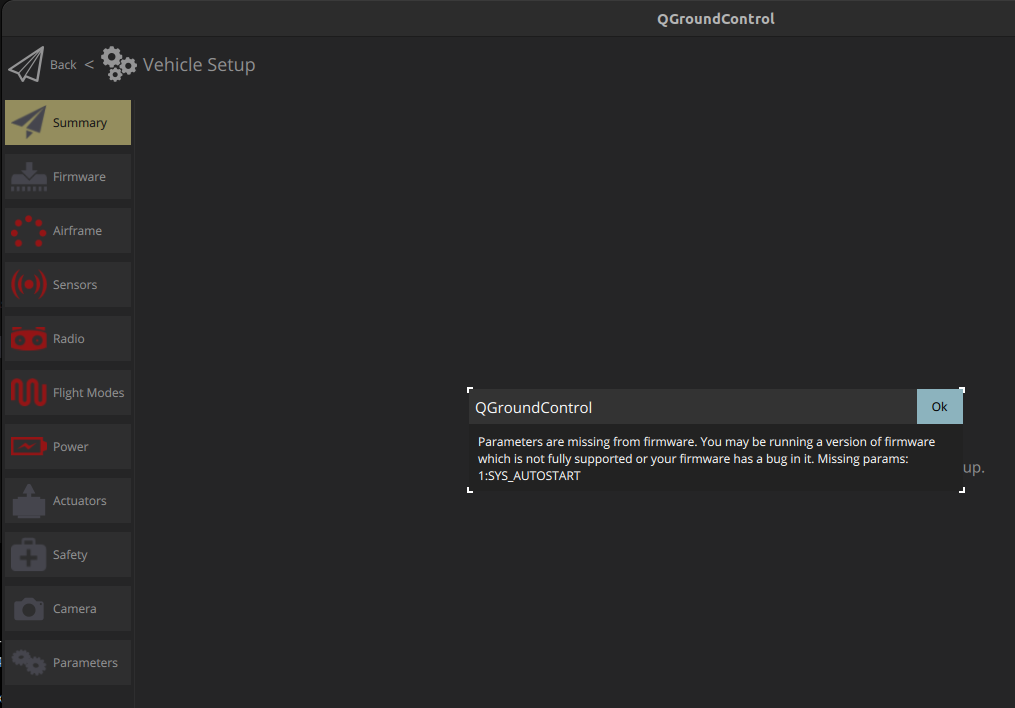
Task: Open the Safety setup tab
Action: [x=68, y=555]
